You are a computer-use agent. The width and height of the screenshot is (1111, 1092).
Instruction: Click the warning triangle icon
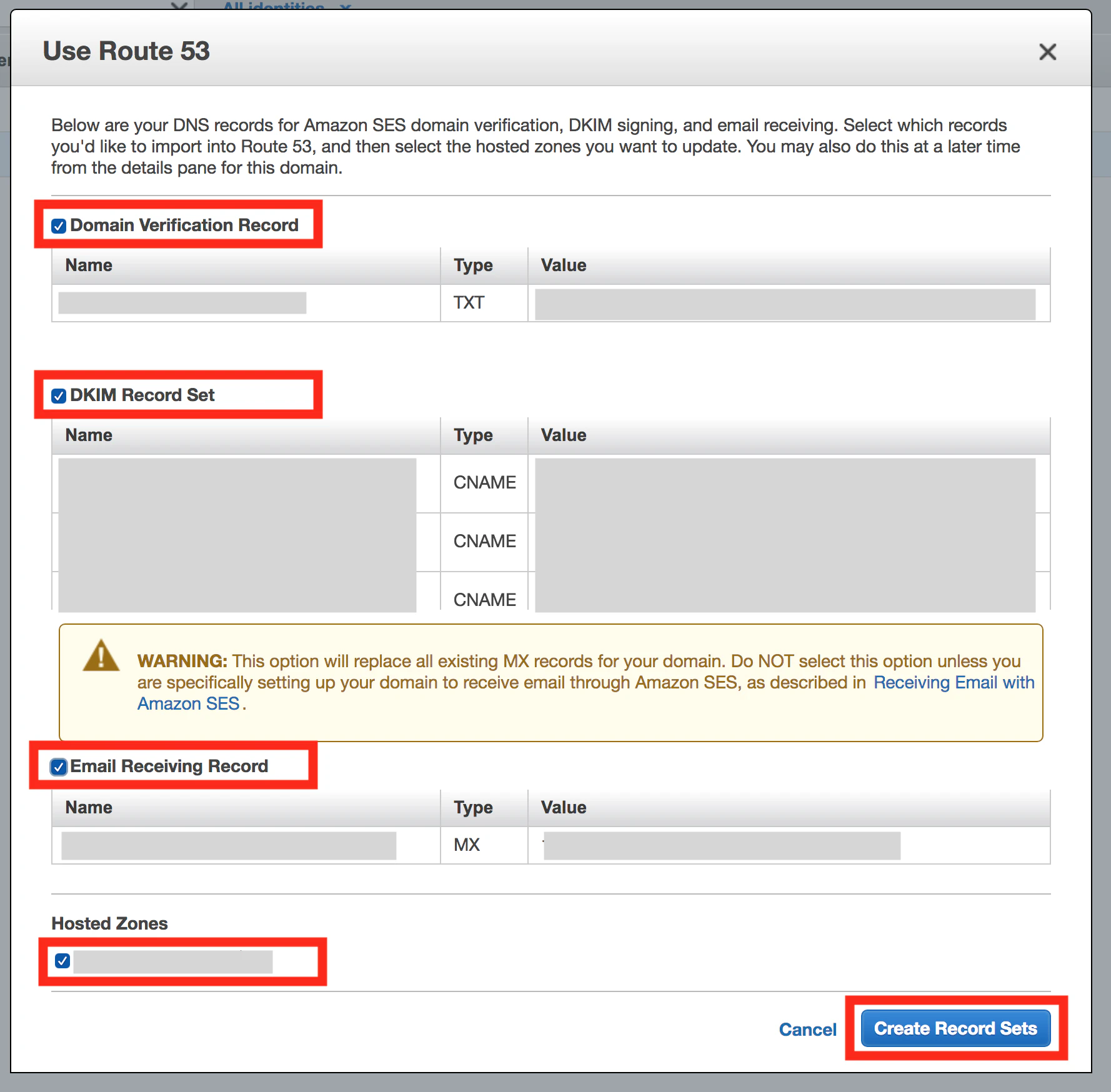tap(101, 656)
